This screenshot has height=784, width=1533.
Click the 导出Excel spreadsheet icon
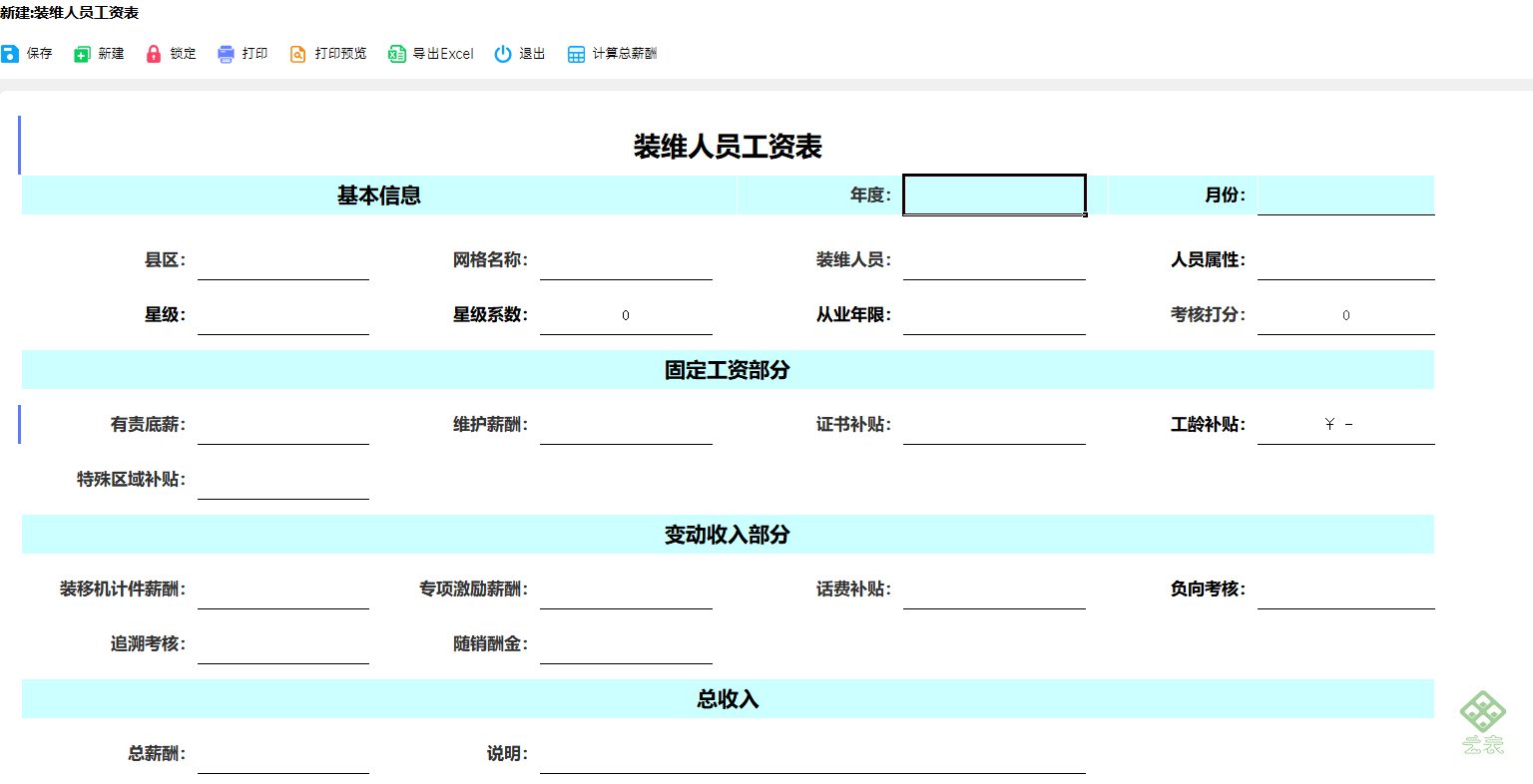click(x=397, y=54)
